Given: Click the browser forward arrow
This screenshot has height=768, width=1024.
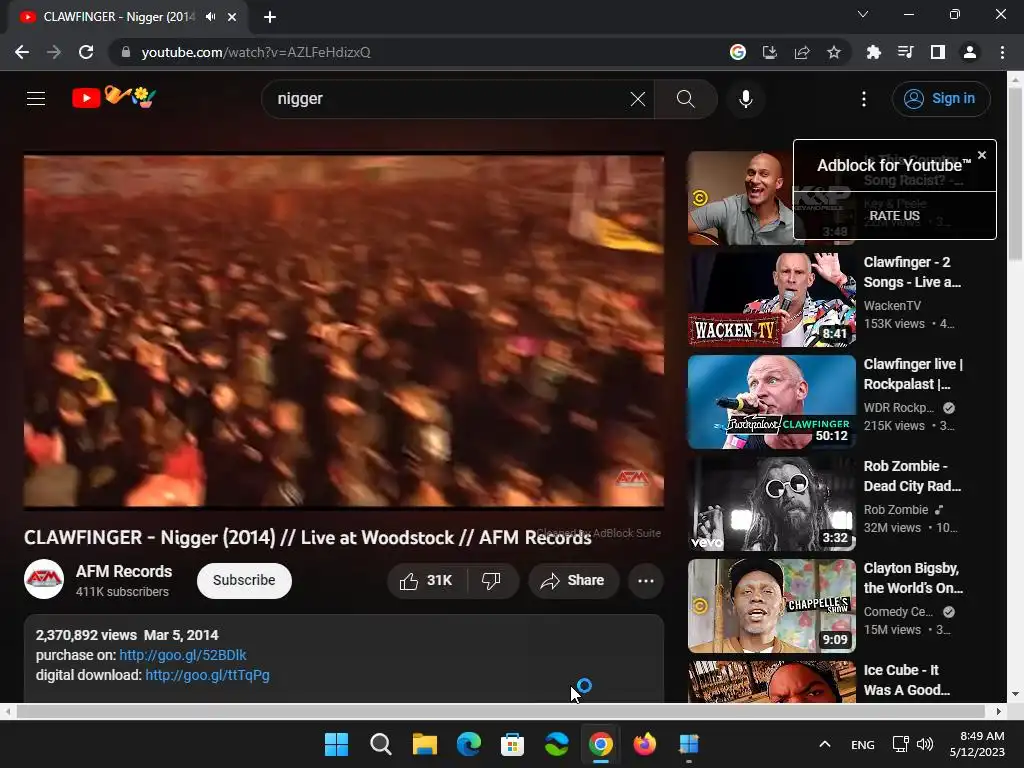Looking at the screenshot, I should pos(54,52).
